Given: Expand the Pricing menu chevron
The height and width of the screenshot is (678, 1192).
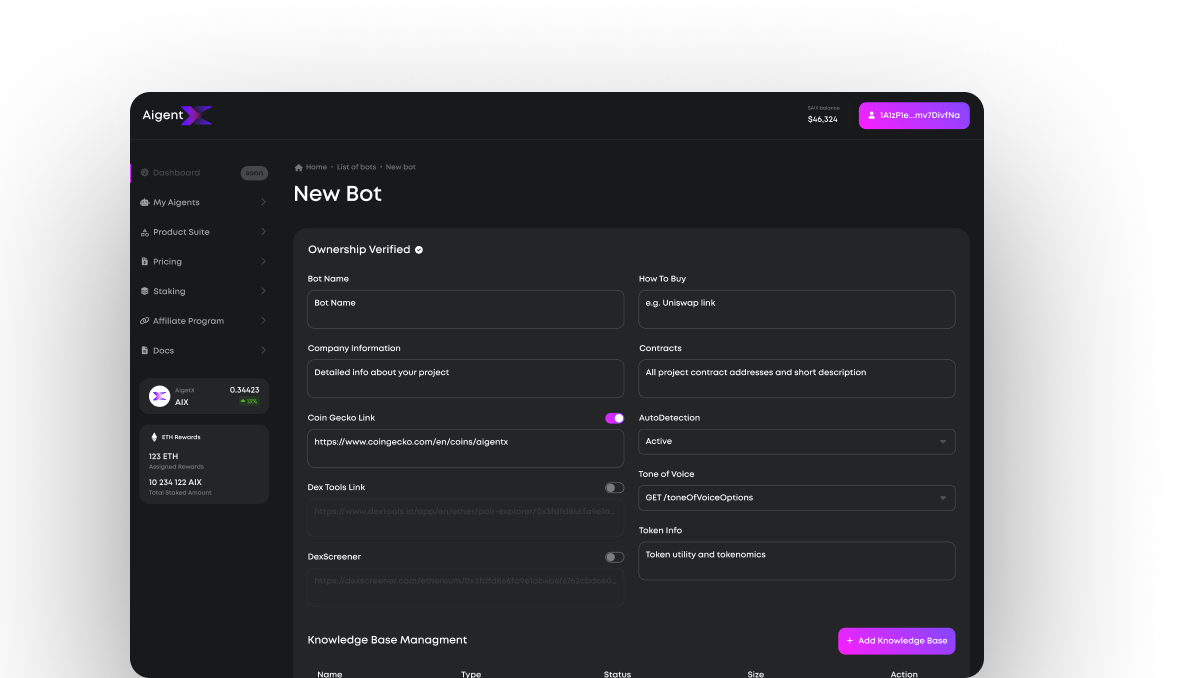Looking at the screenshot, I should 263,262.
